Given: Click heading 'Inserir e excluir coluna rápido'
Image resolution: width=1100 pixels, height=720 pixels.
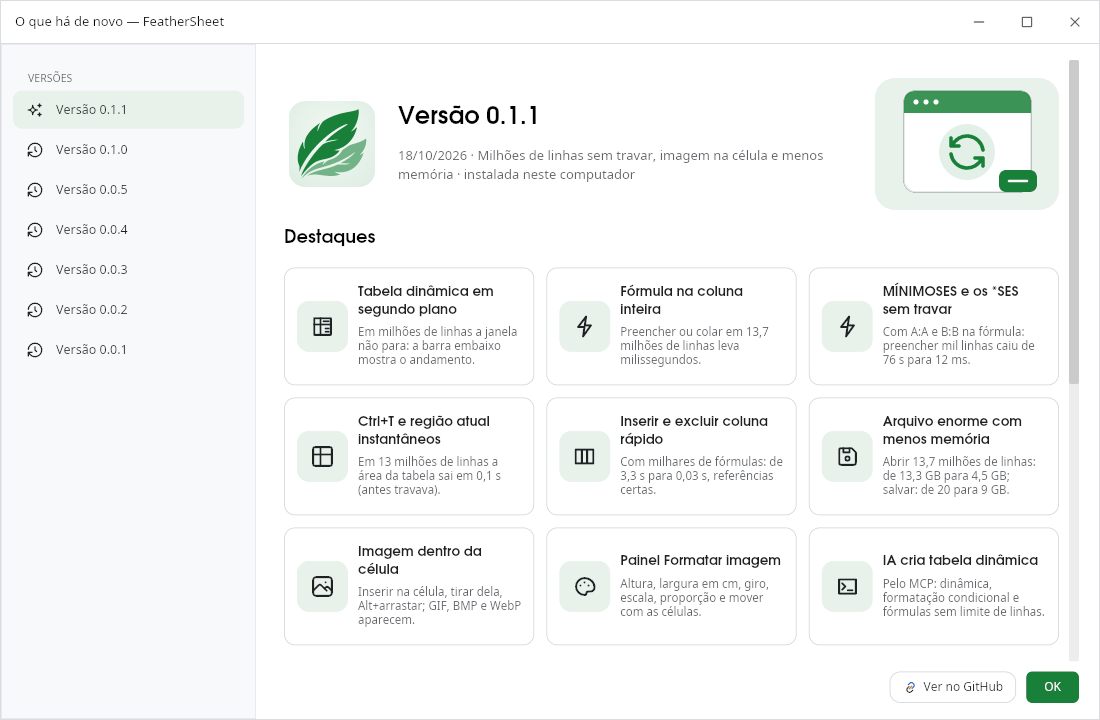Looking at the screenshot, I should 694,429.
